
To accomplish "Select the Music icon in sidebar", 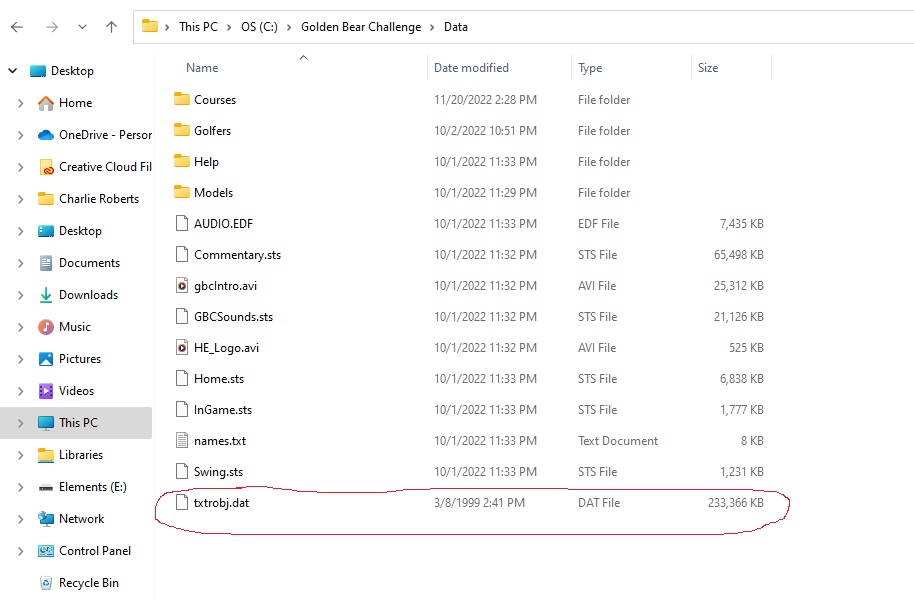I will (x=45, y=327).
